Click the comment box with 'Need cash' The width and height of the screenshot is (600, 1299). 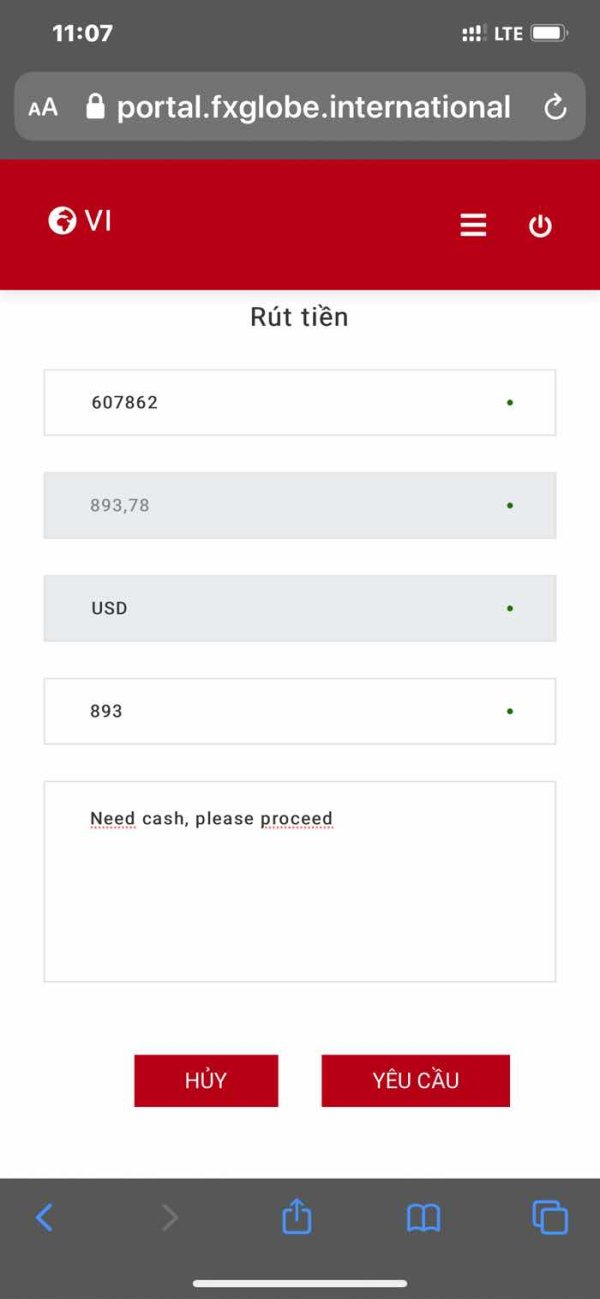pos(300,881)
